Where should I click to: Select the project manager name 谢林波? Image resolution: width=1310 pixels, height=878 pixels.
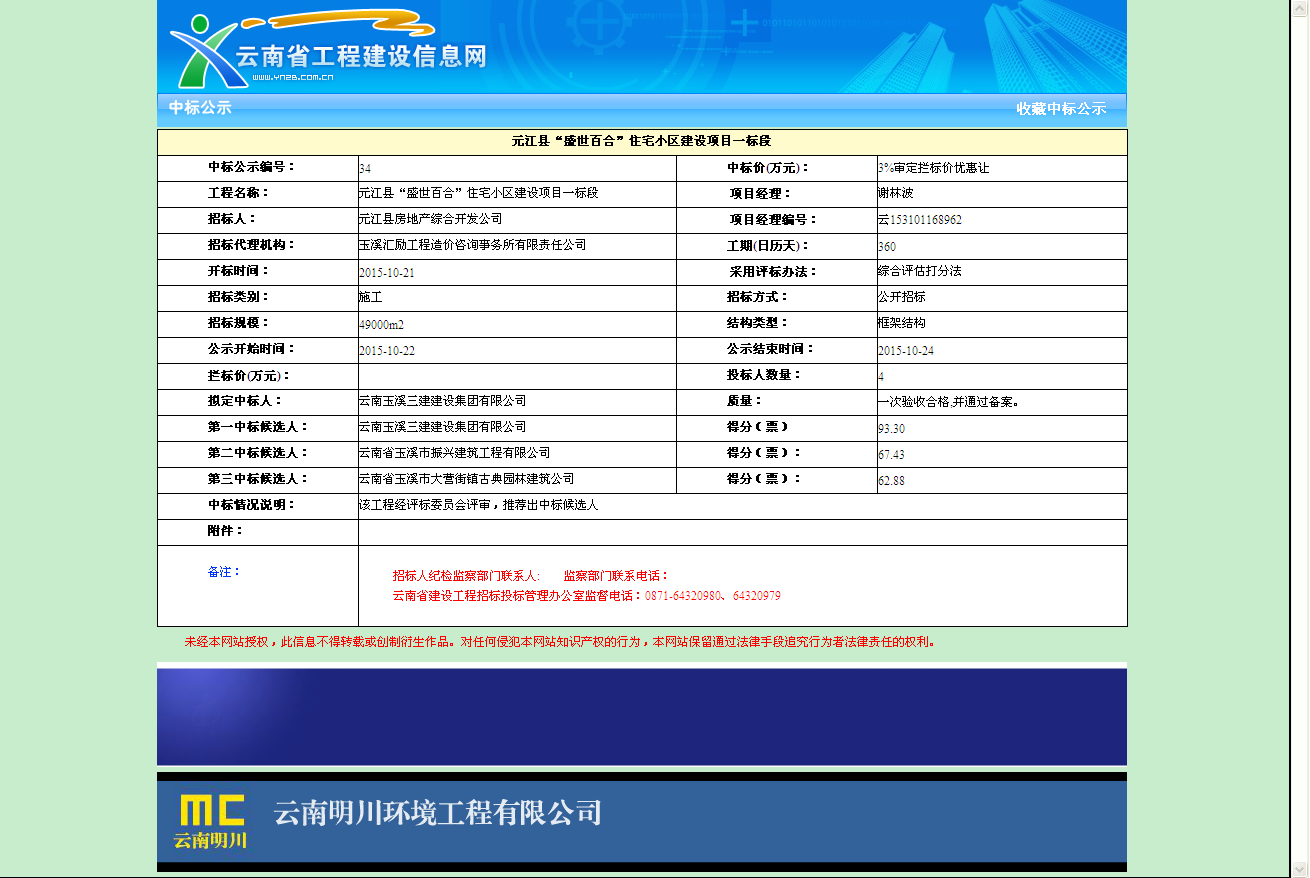896,193
